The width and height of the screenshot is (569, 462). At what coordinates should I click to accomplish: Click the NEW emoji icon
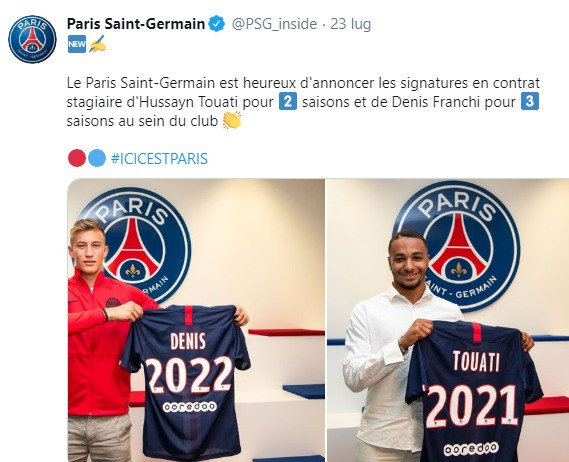point(77,44)
